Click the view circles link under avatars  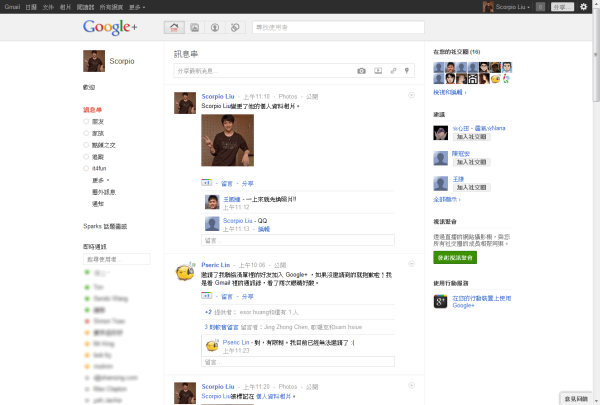[449, 92]
